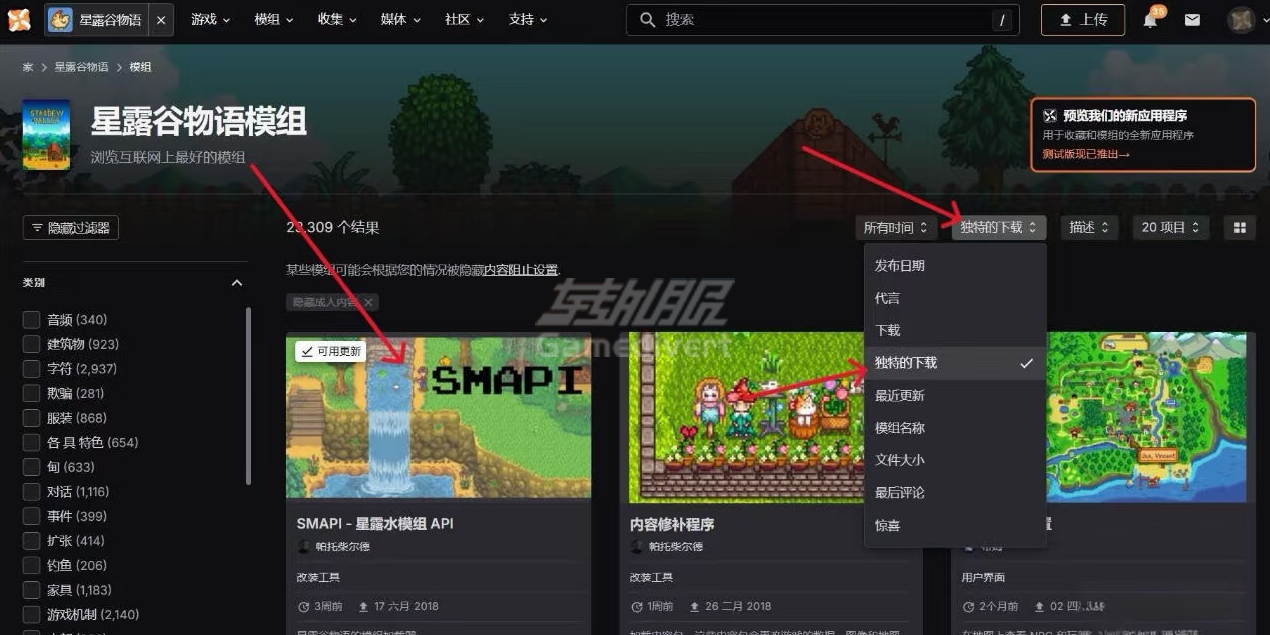Click the 隐藏过滤器 button
Image resolution: width=1270 pixels, height=635 pixels.
point(70,227)
